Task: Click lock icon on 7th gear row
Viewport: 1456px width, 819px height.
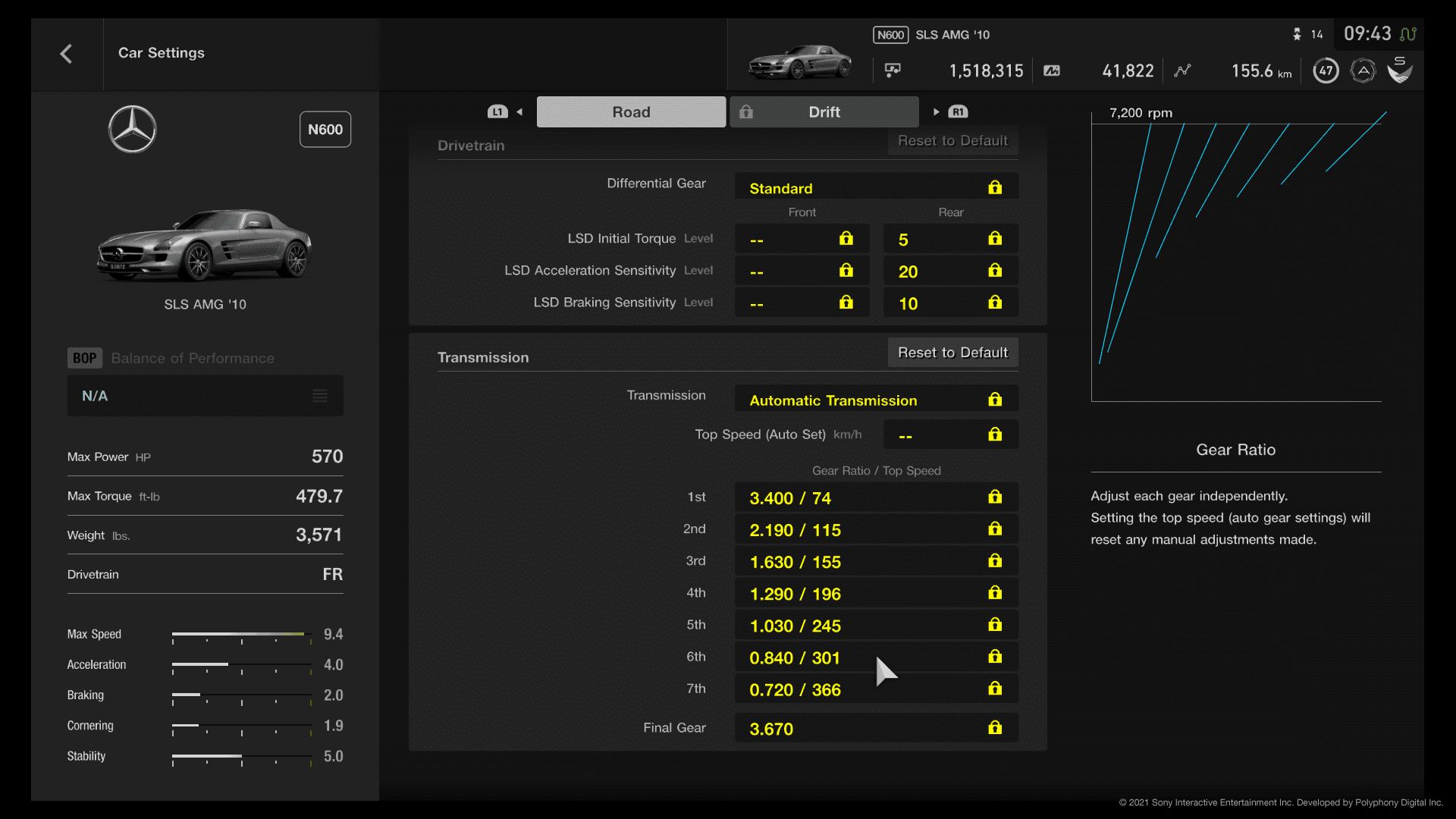Action: 995,689
